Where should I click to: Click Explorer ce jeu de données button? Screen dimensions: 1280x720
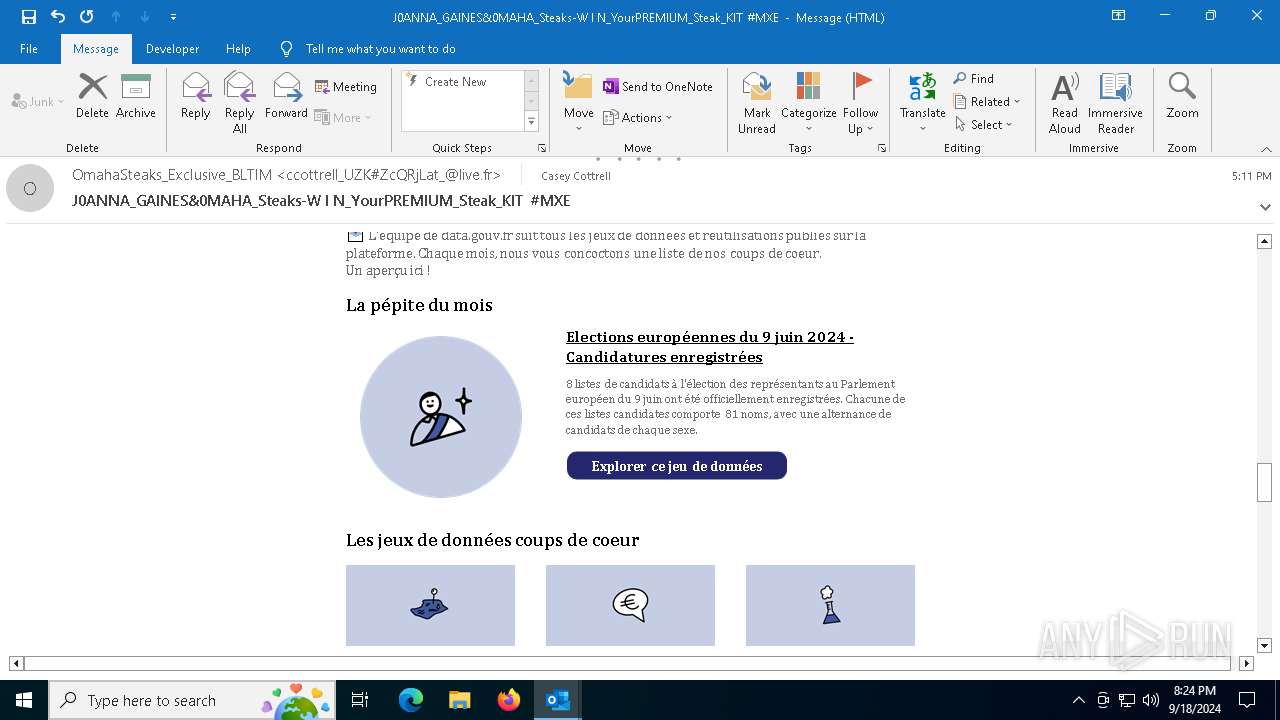point(677,466)
